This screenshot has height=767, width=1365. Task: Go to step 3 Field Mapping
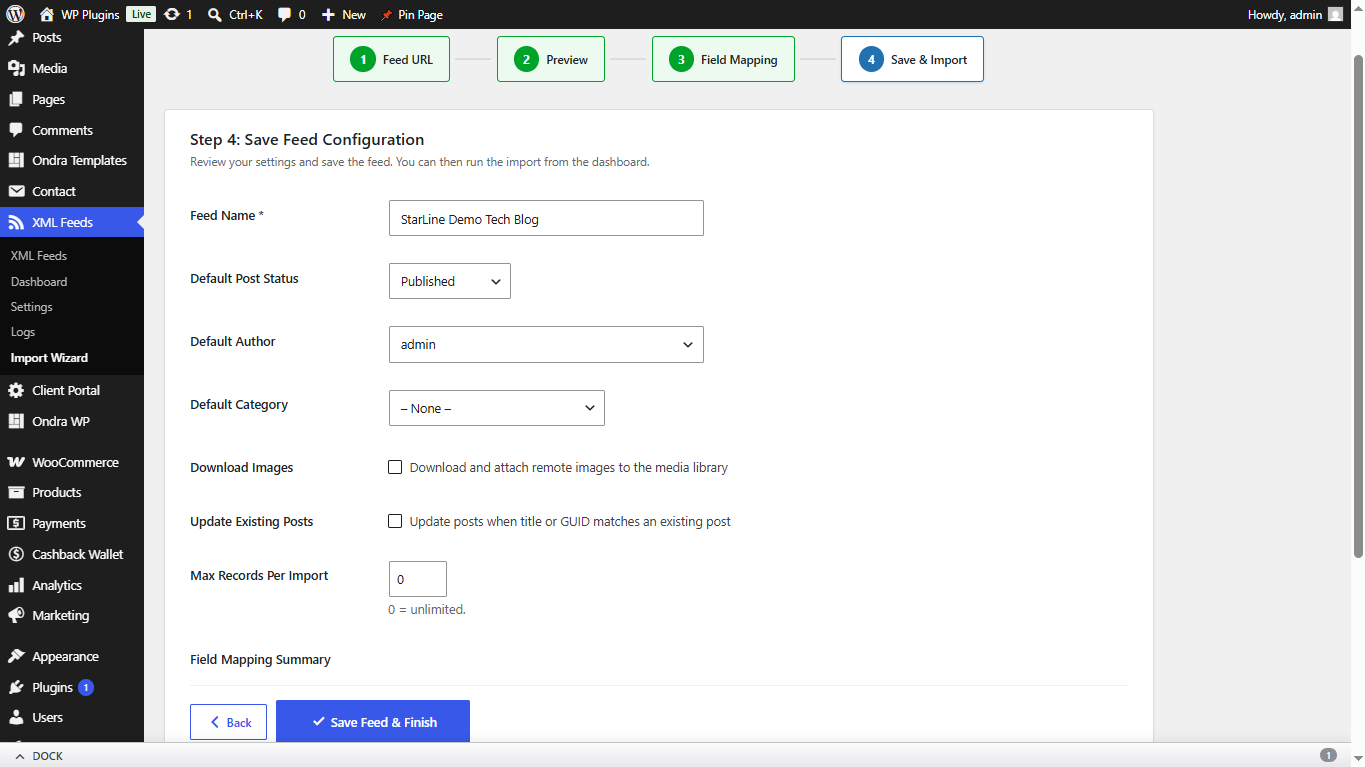point(723,59)
